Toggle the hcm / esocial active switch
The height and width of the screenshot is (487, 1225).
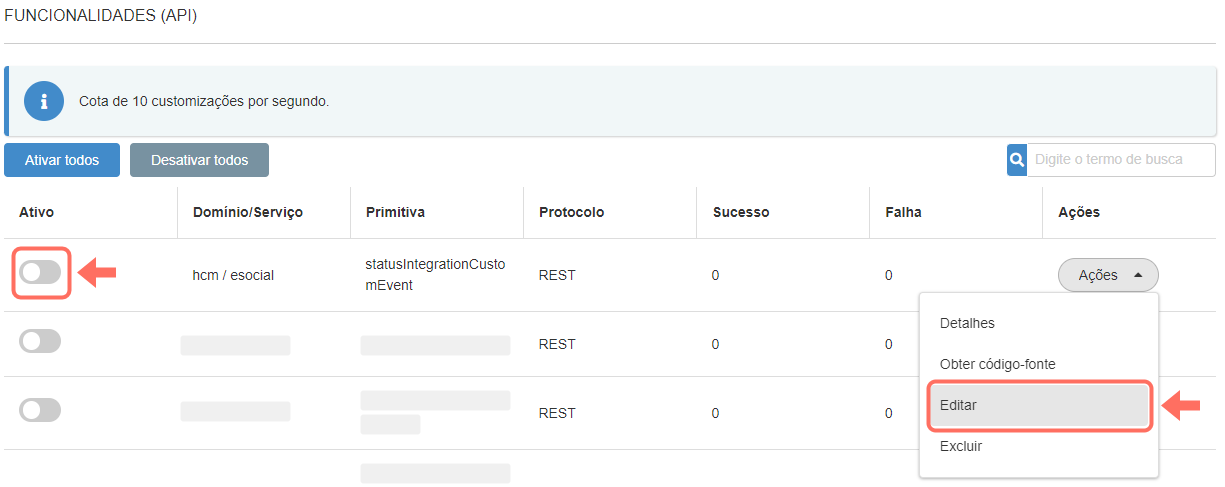pos(41,273)
